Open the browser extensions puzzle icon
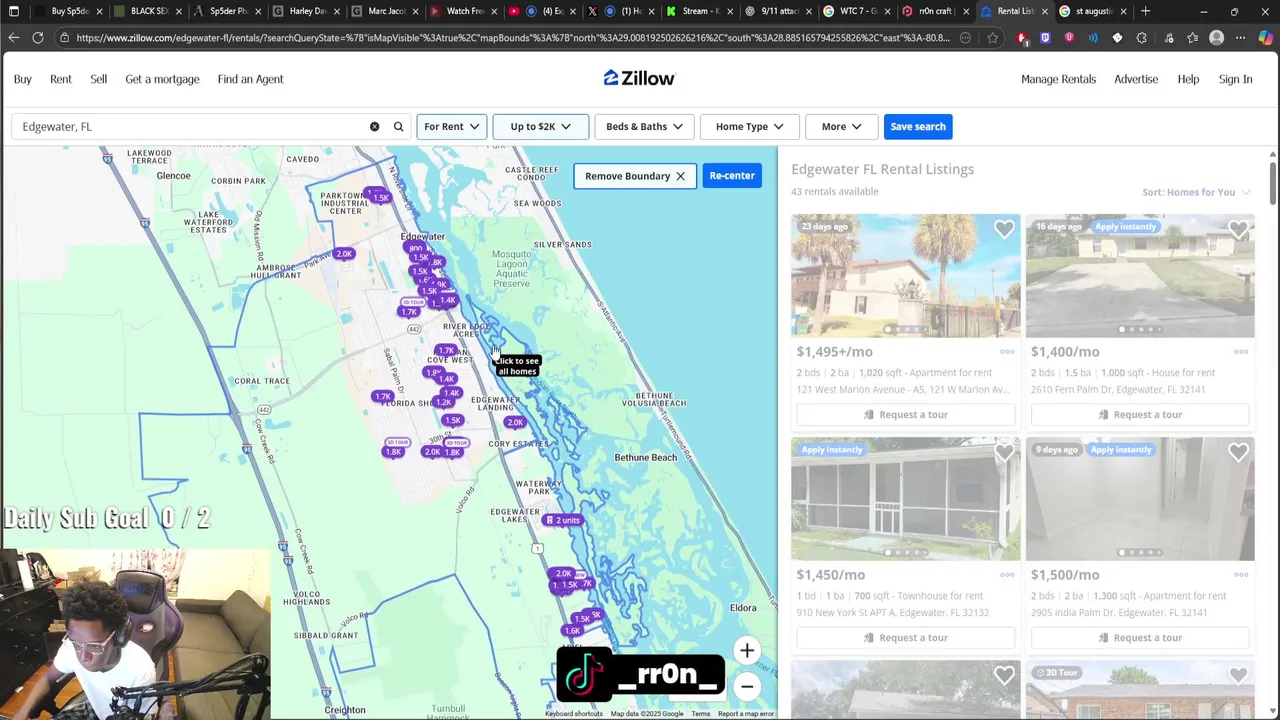 pos(1141,38)
